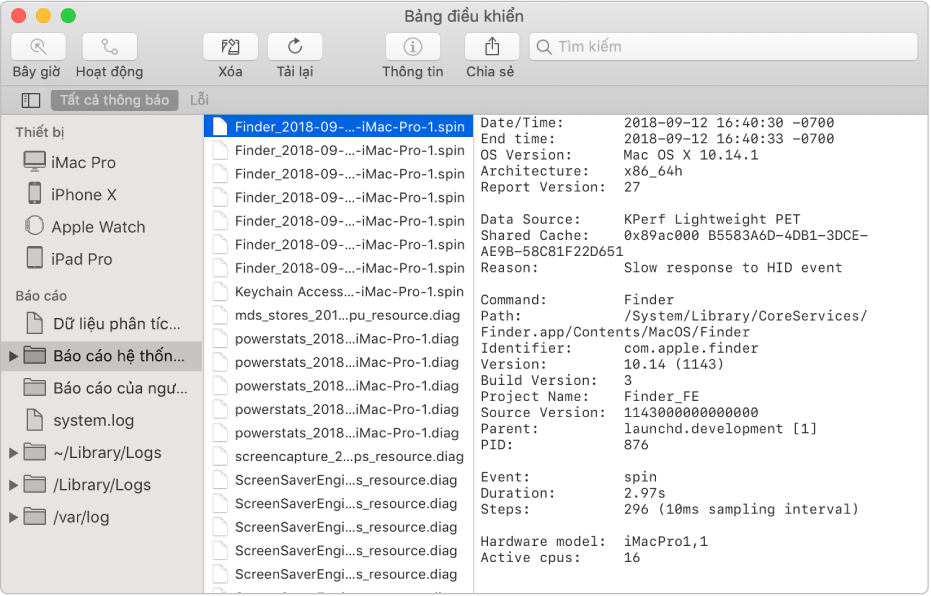Open screencapture_2...ps_resource.diag report

338,456
